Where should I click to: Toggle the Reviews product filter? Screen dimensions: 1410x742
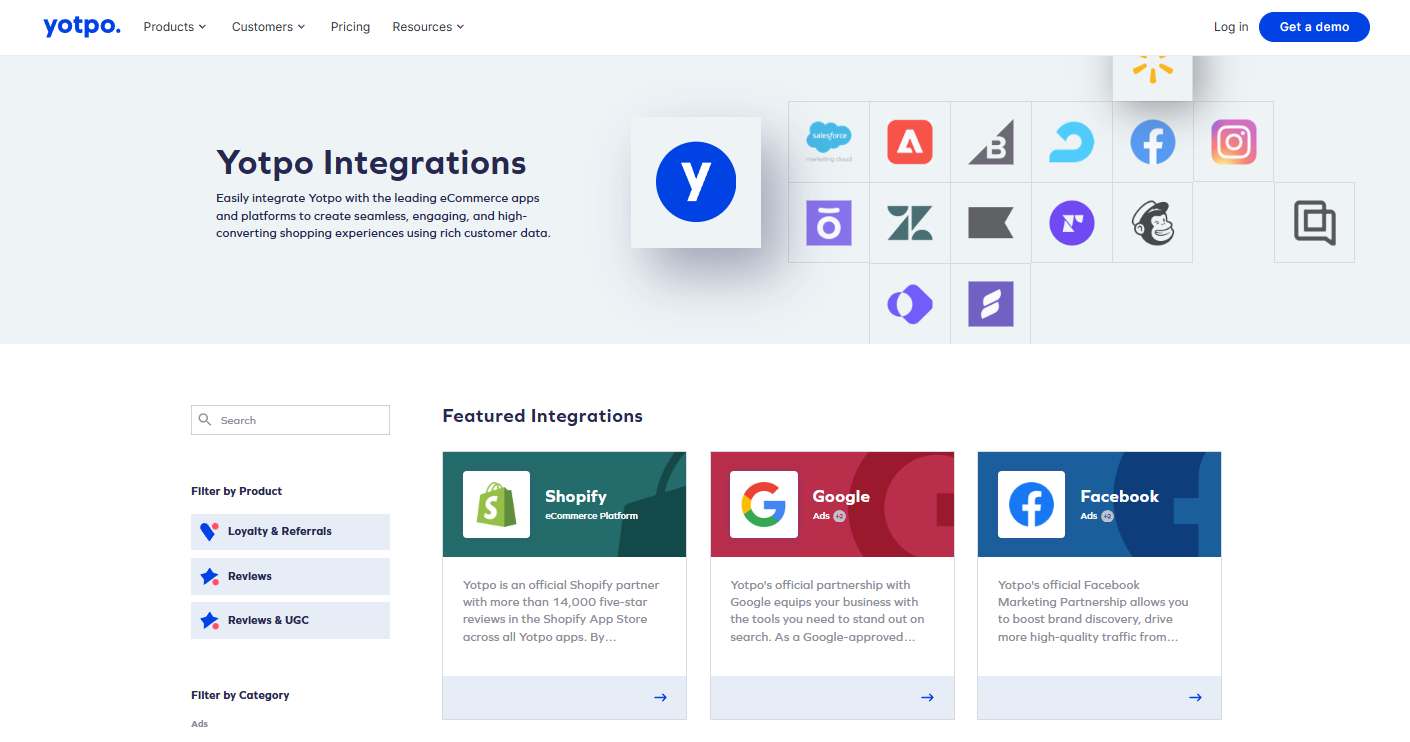(290, 576)
